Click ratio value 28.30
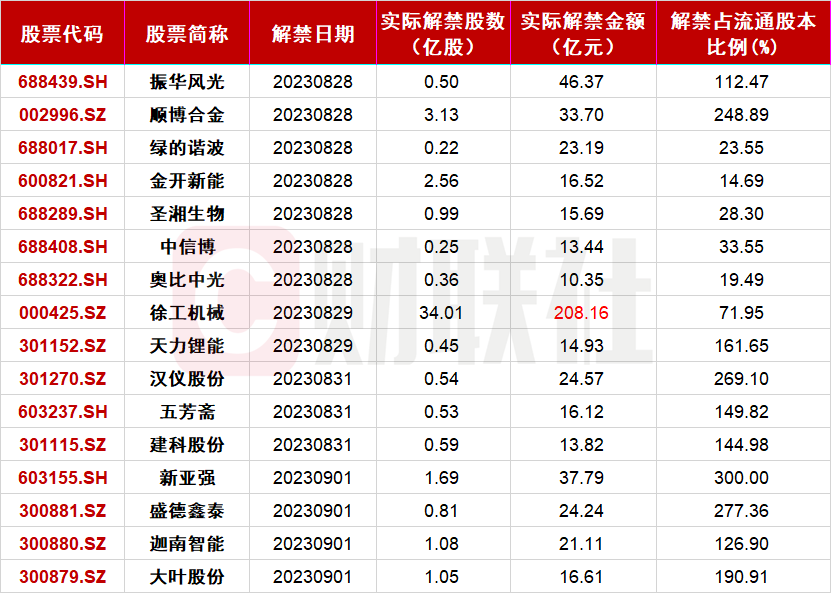 point(741,214)
